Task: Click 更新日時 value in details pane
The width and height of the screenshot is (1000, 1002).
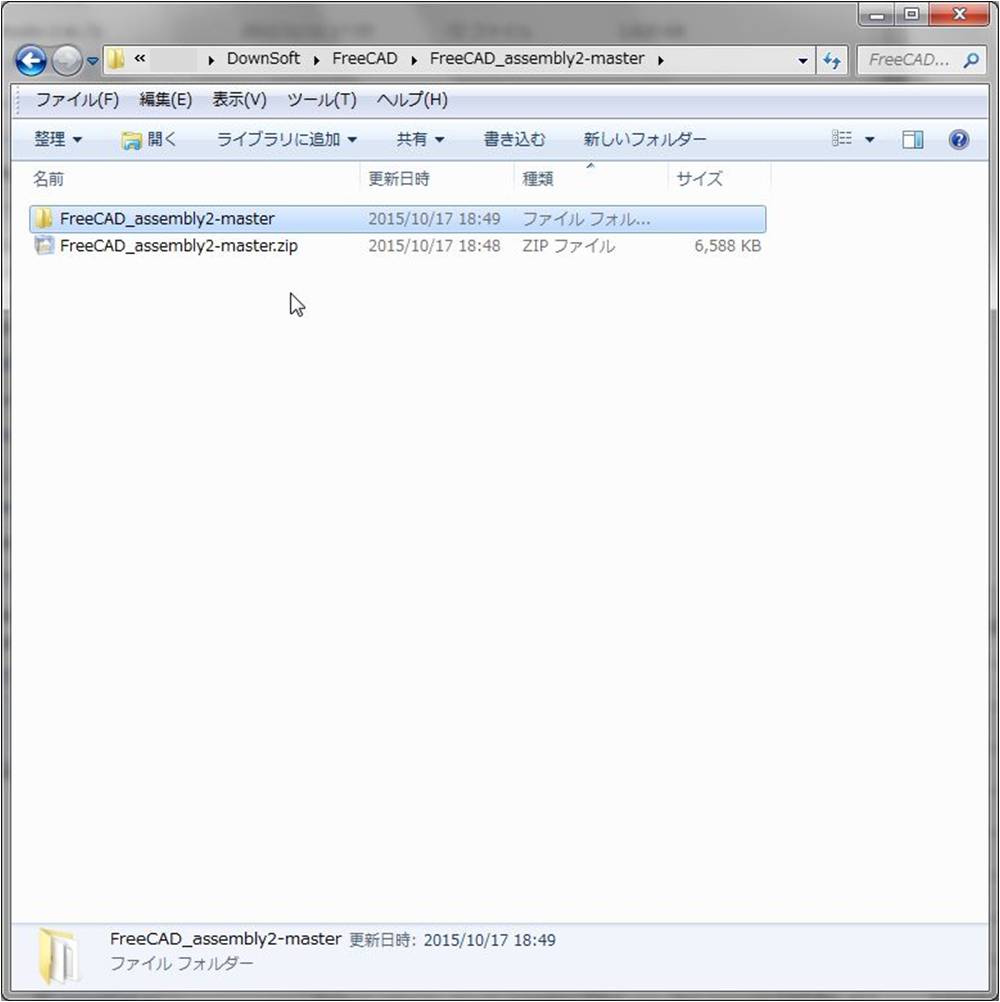Action: pyautogui.click(x=489, y=940)
